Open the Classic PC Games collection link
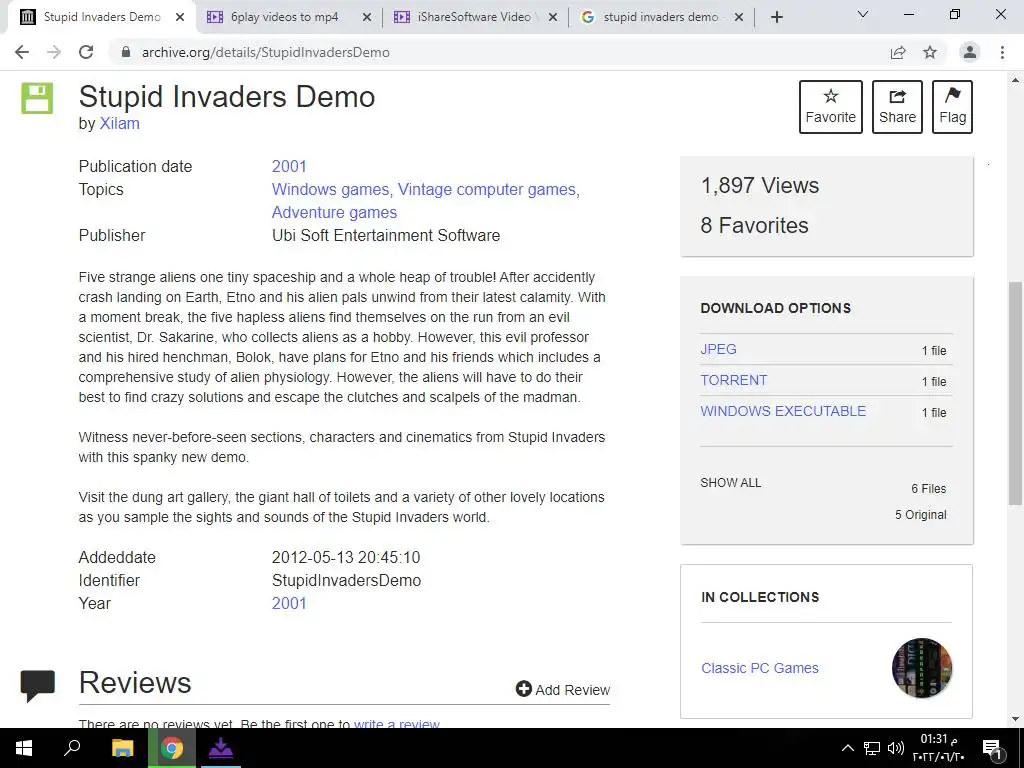This screenshot has height=768, width=1024. (760, 668)
